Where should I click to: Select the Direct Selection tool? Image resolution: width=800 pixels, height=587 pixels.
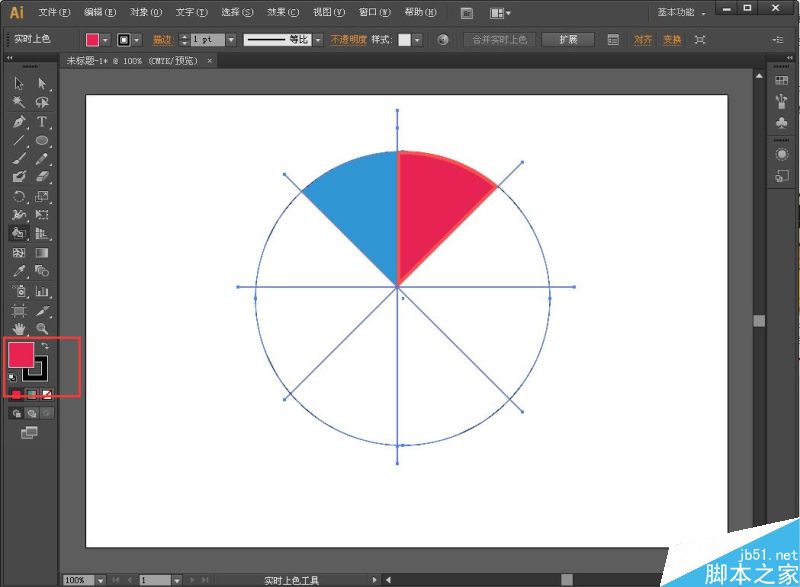pos(42,83)
